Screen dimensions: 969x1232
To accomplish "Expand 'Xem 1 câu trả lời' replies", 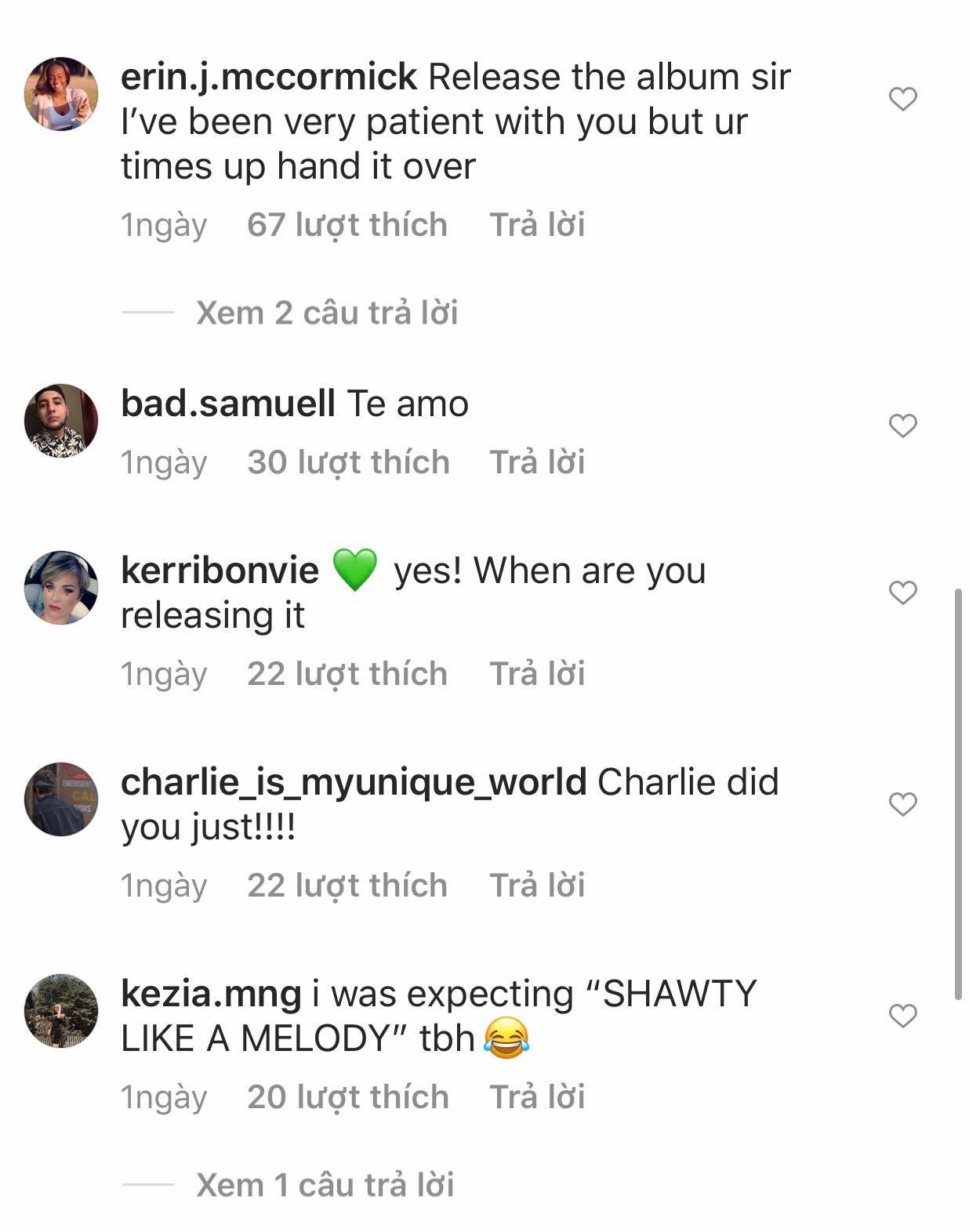I will (x=325, y=1185).
